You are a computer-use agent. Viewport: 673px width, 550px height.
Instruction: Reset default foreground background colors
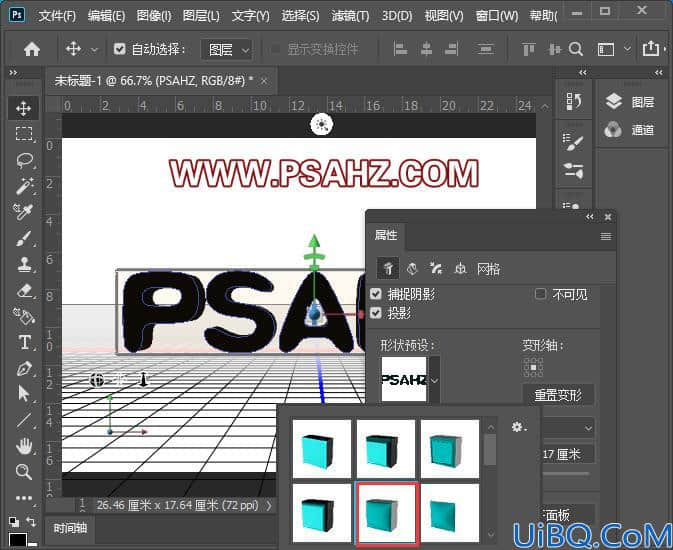pyautogui.click(x=14, y=521)
